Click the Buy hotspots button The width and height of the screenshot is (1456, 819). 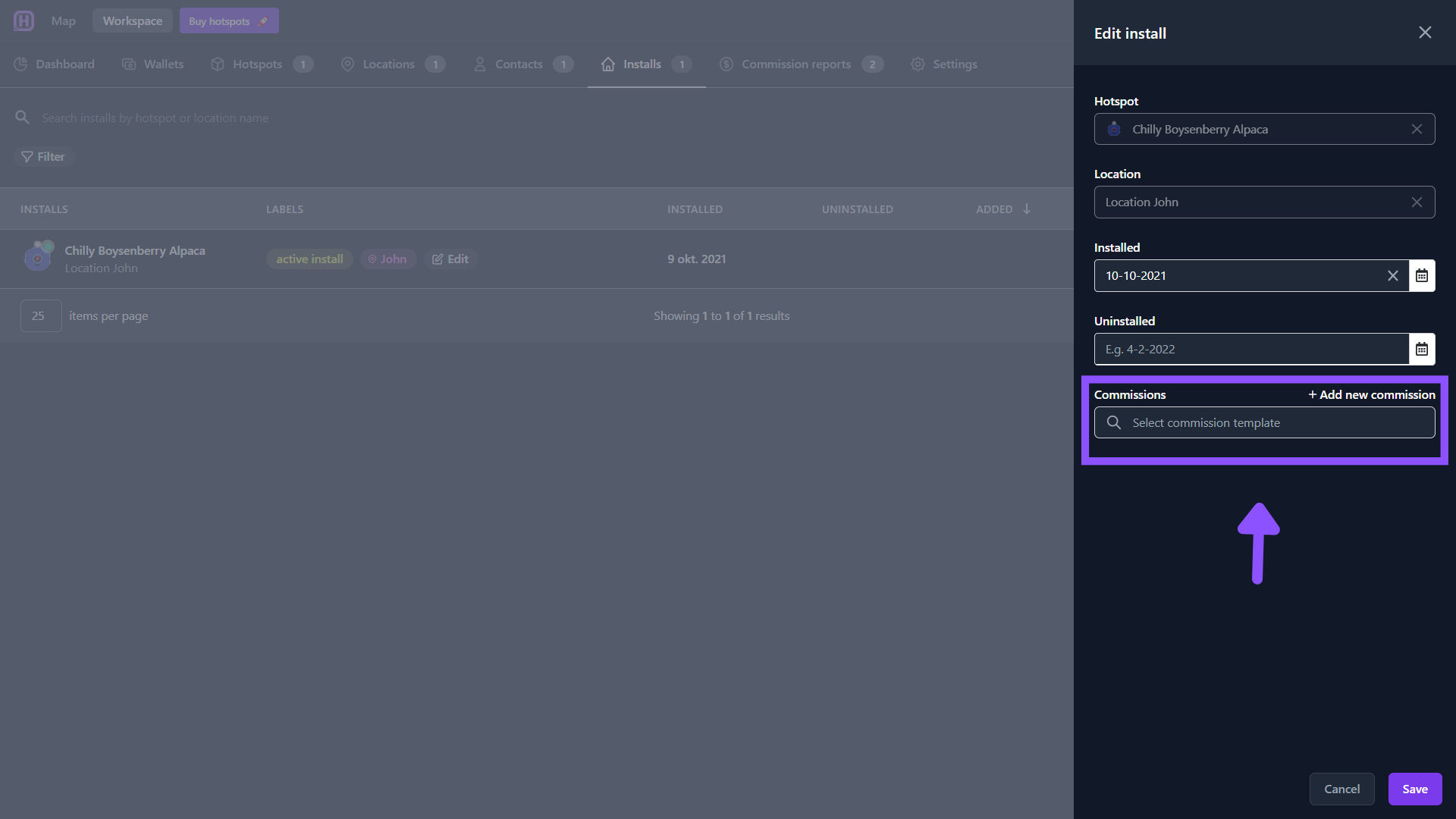coord(229,21)
